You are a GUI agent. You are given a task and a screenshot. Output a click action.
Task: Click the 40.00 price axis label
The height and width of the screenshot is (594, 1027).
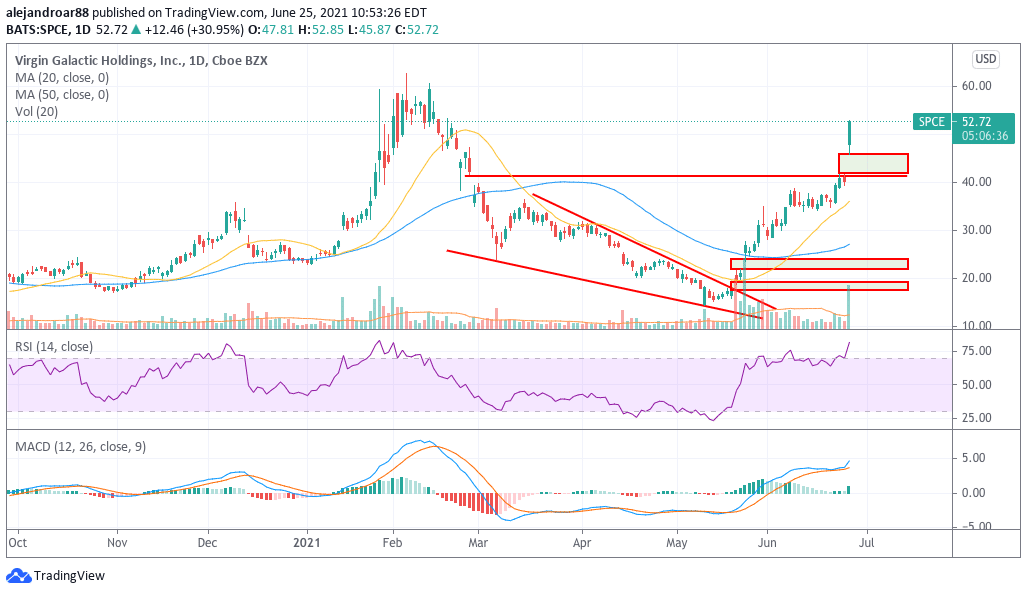tap(976, 182)
